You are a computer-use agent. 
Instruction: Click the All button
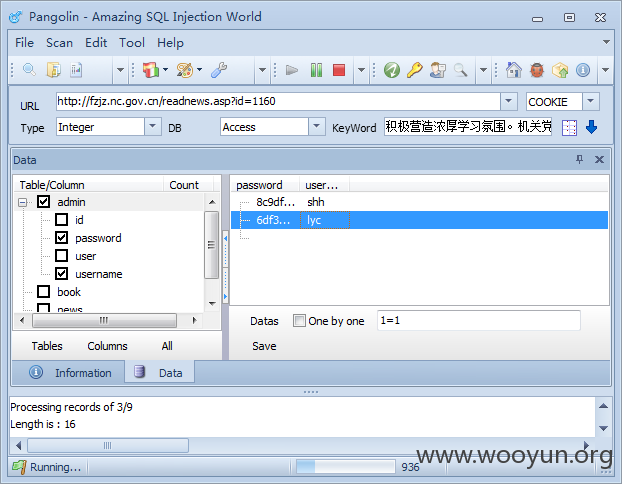(167, 346)
